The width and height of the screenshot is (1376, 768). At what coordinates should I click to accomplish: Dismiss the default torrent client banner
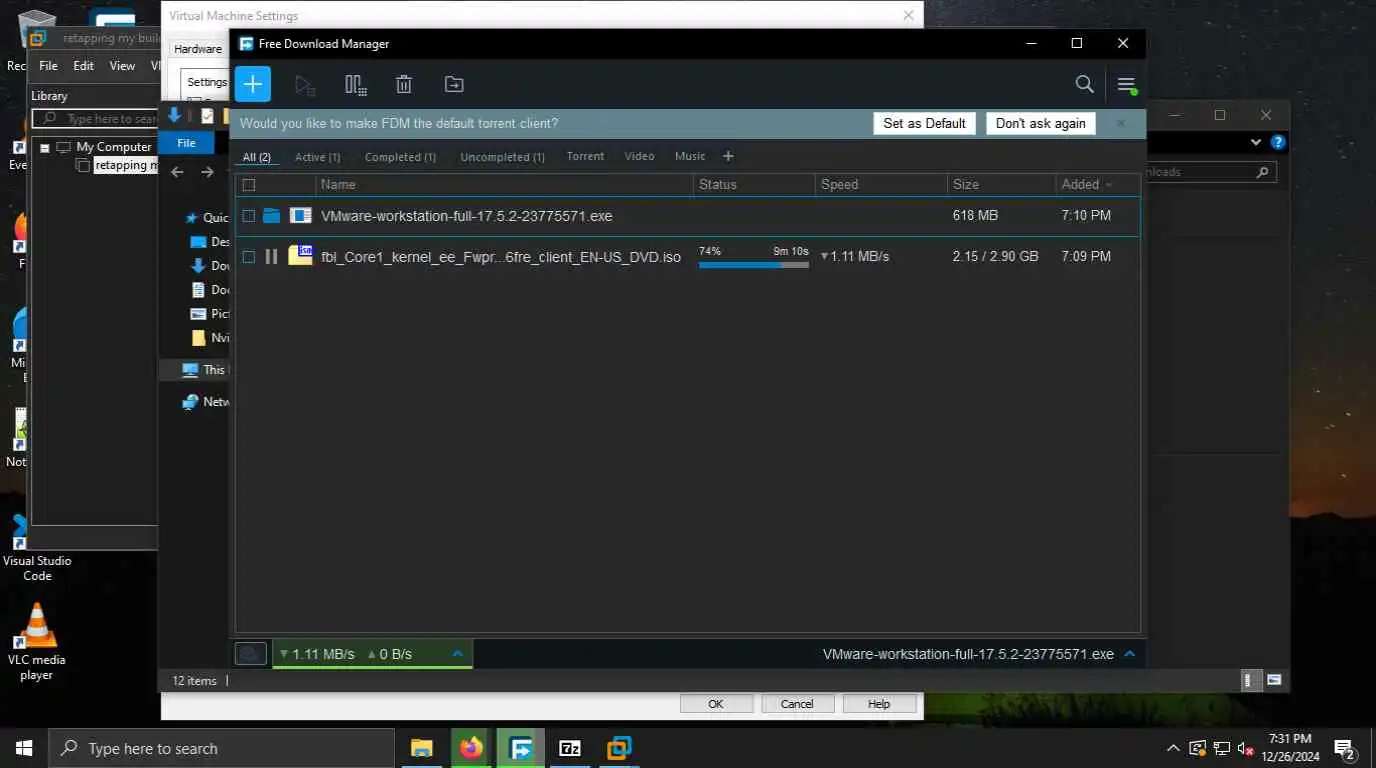pyautogui.click(x=1121, y=123)
